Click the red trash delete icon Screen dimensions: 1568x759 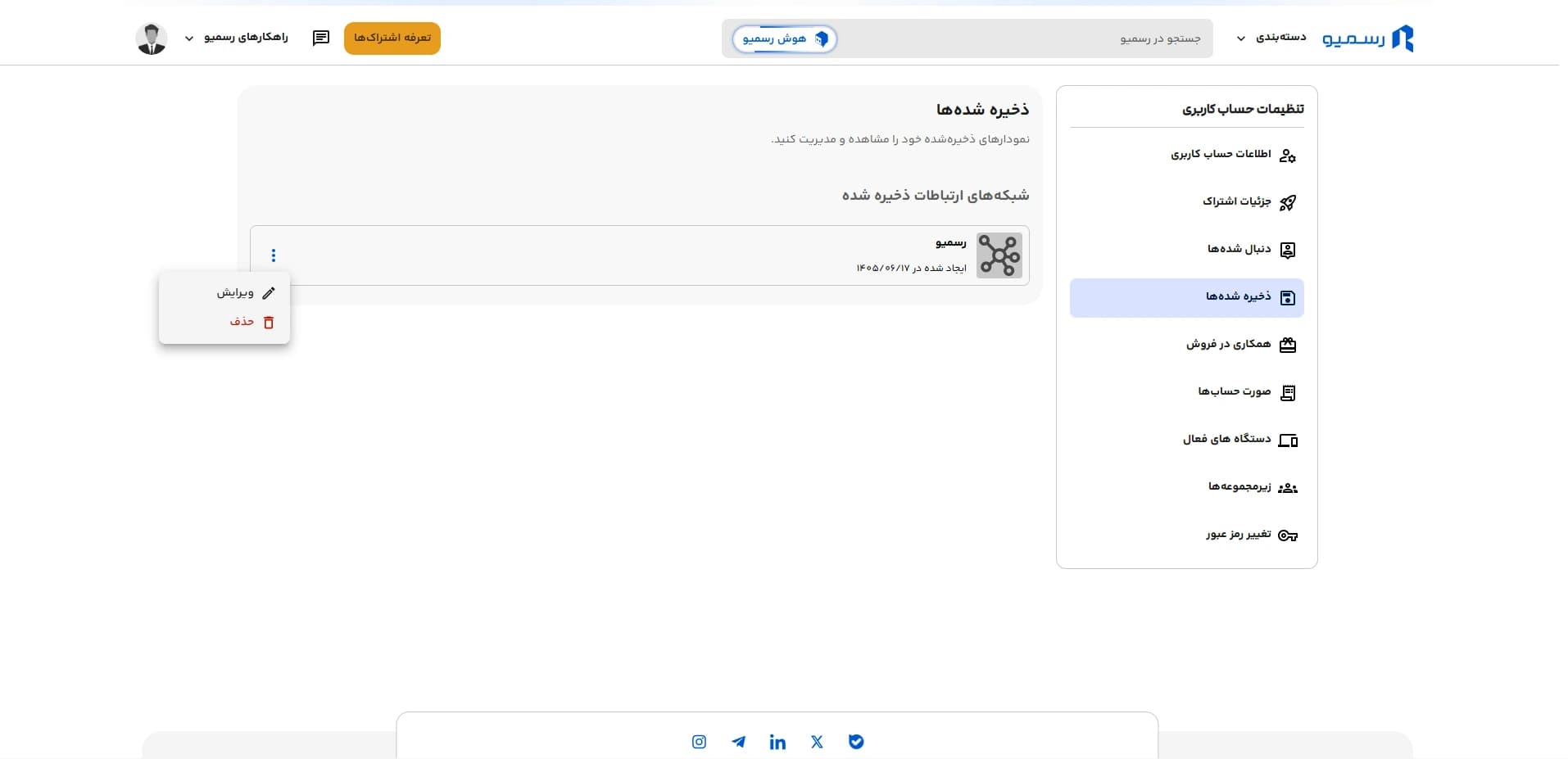pos(268,323)
